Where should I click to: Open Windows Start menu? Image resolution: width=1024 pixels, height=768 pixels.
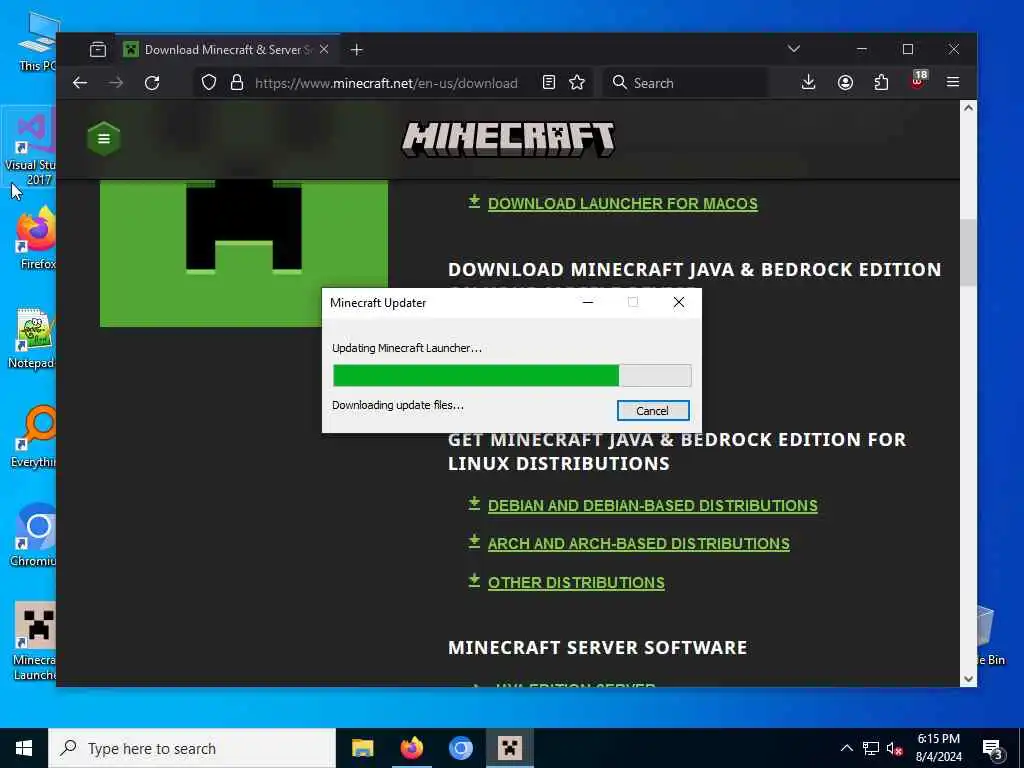(24, 748)
